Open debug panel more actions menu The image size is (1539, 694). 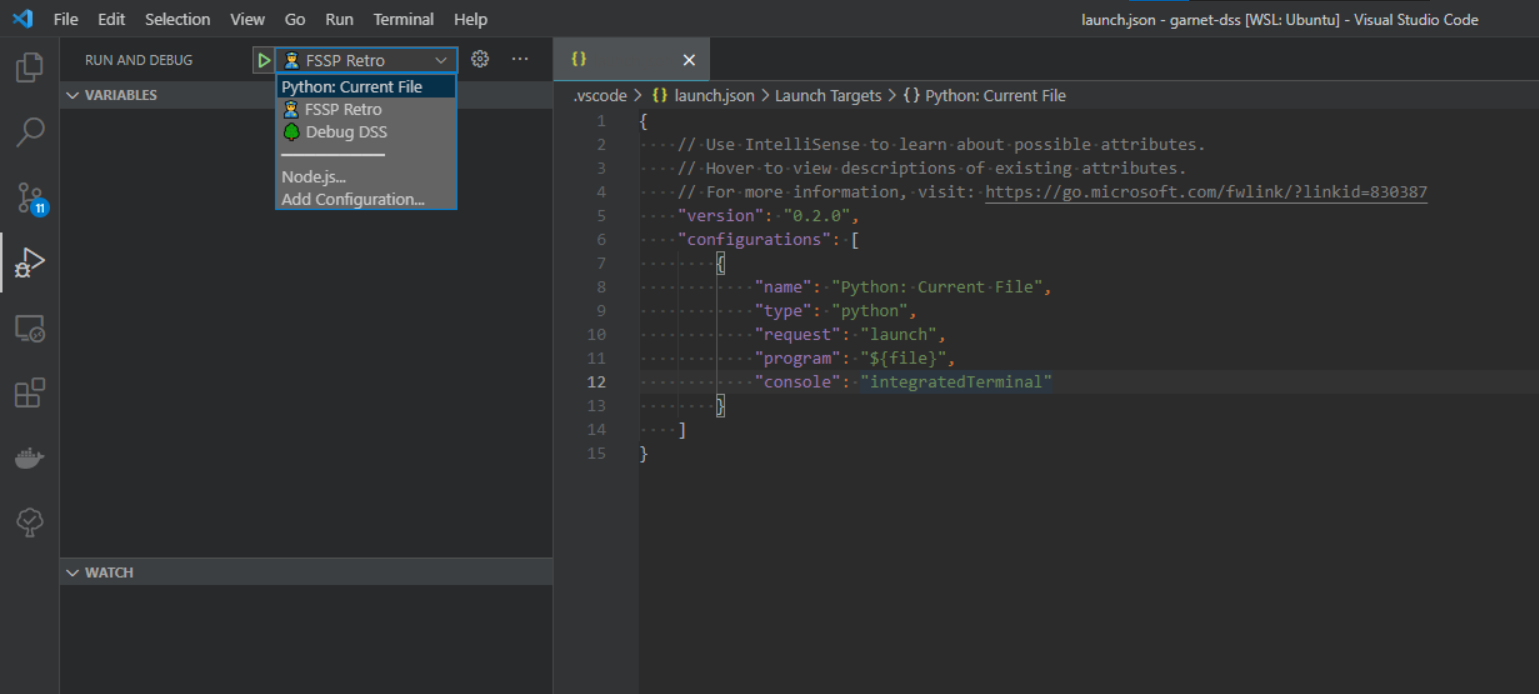coord(519,59)
